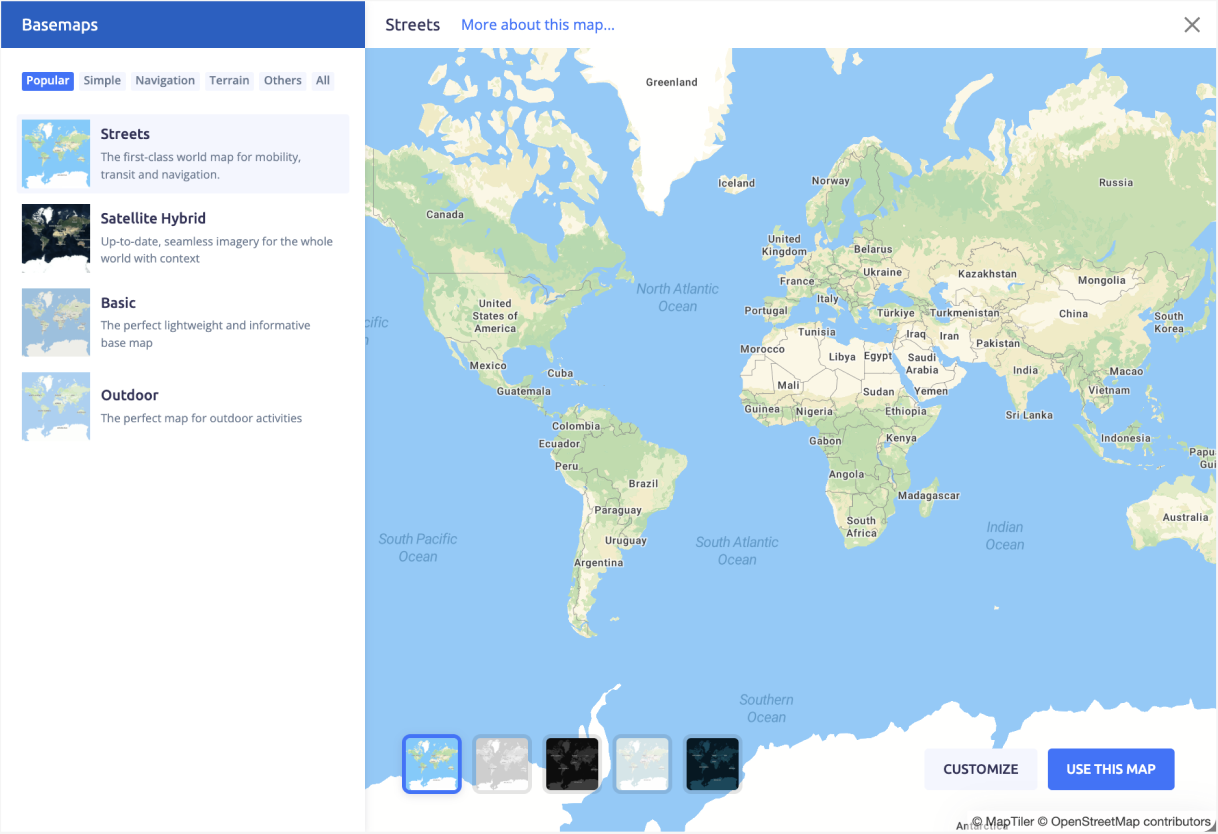Select the Streets basemap thumbnail in list
This screenshot has height=834, width=1218.
click(56, 154)
